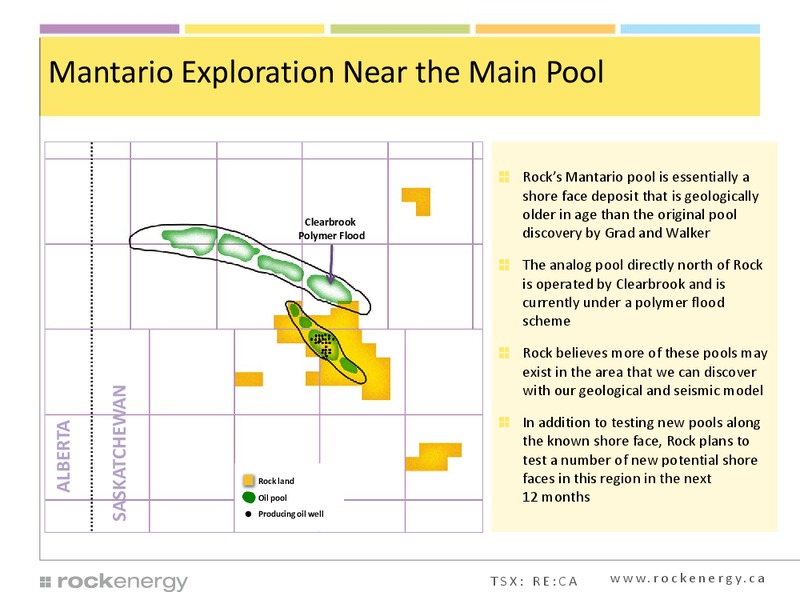Click the stepped Rock land parcel at the map's bottom right
The width and height of the screenshot is (800, 600).
pyautogui.click(x=434, y=457)
